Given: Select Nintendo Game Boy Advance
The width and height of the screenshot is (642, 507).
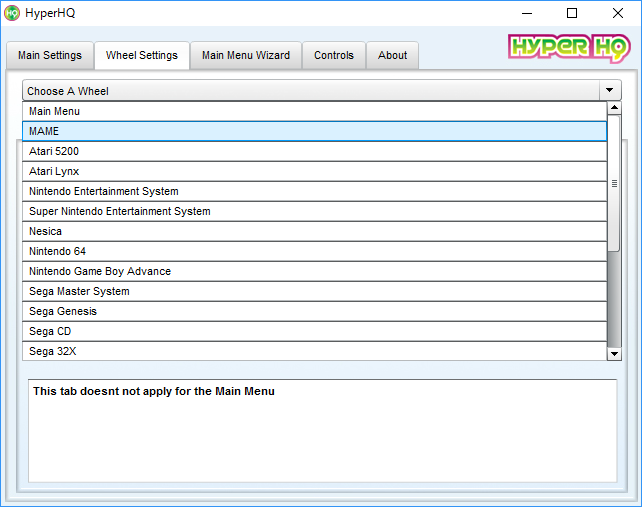Looking at the screenshot, I should tap(314, 272).
